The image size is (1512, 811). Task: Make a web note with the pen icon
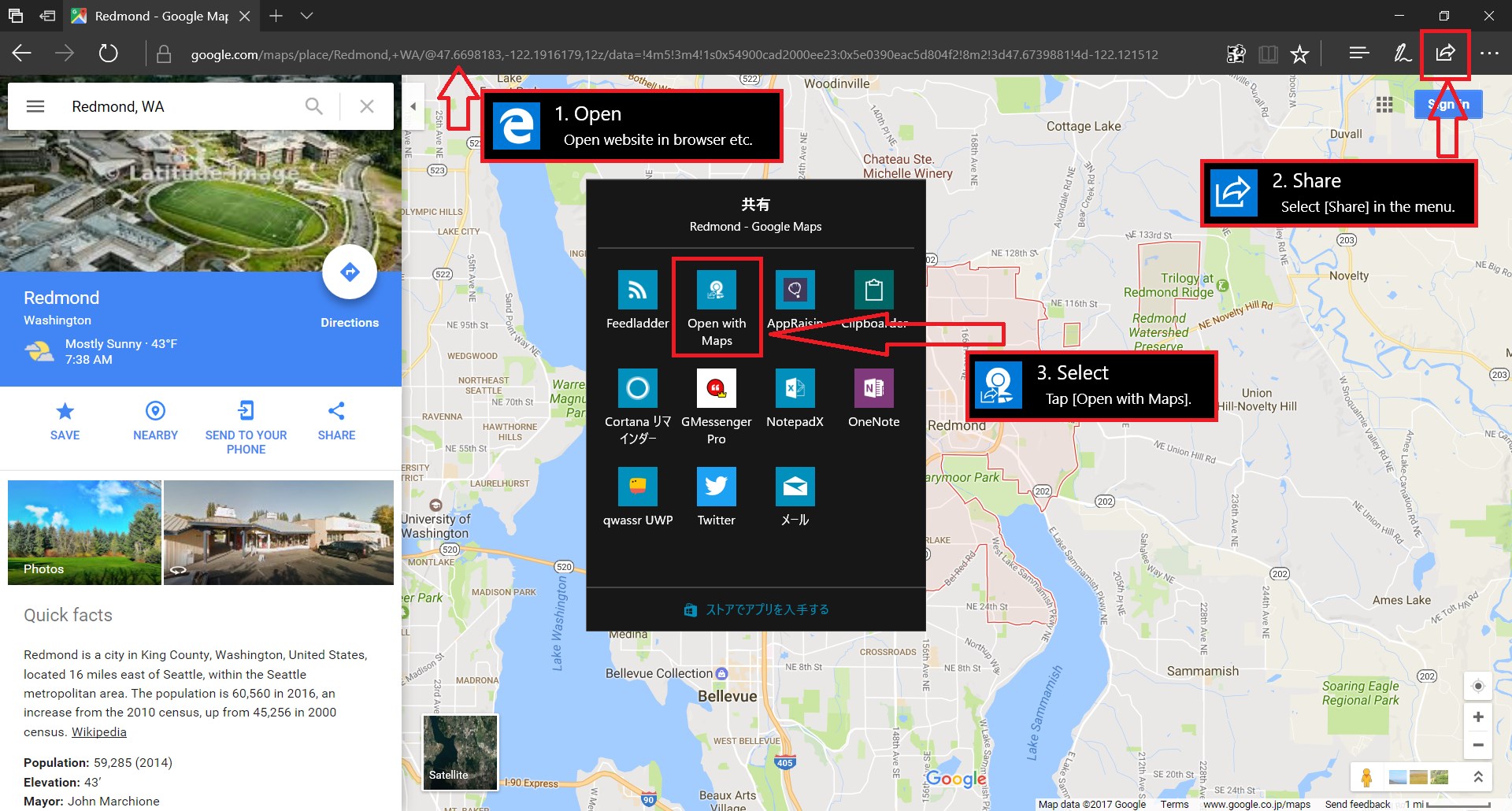point(1403,53)
